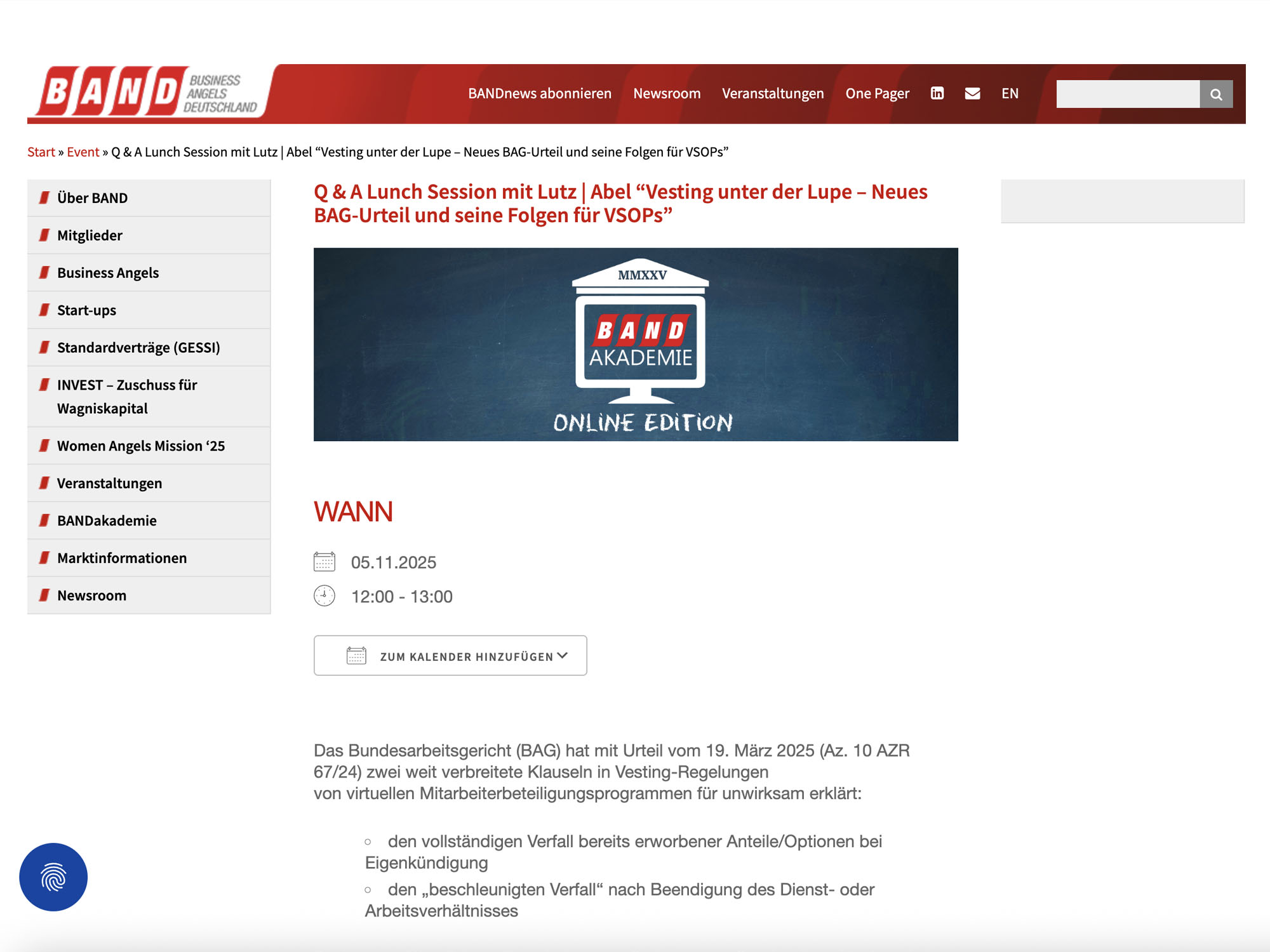Go to Event via the breadcrumb
The height and width of the screenshot is (952, 1270).
[83, 152]
